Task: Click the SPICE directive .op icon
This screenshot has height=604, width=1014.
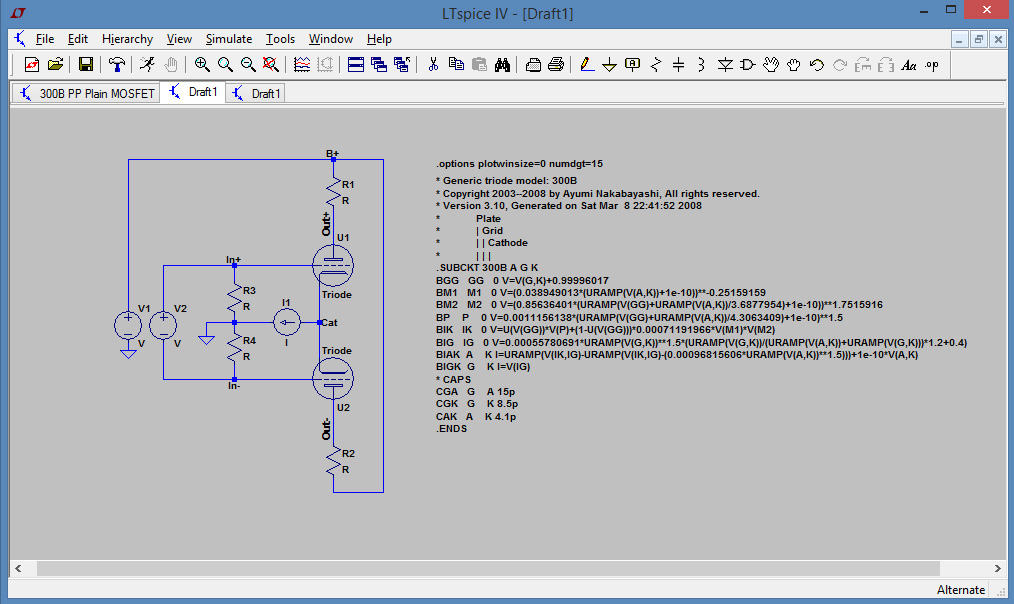Action: click(931, 65)
